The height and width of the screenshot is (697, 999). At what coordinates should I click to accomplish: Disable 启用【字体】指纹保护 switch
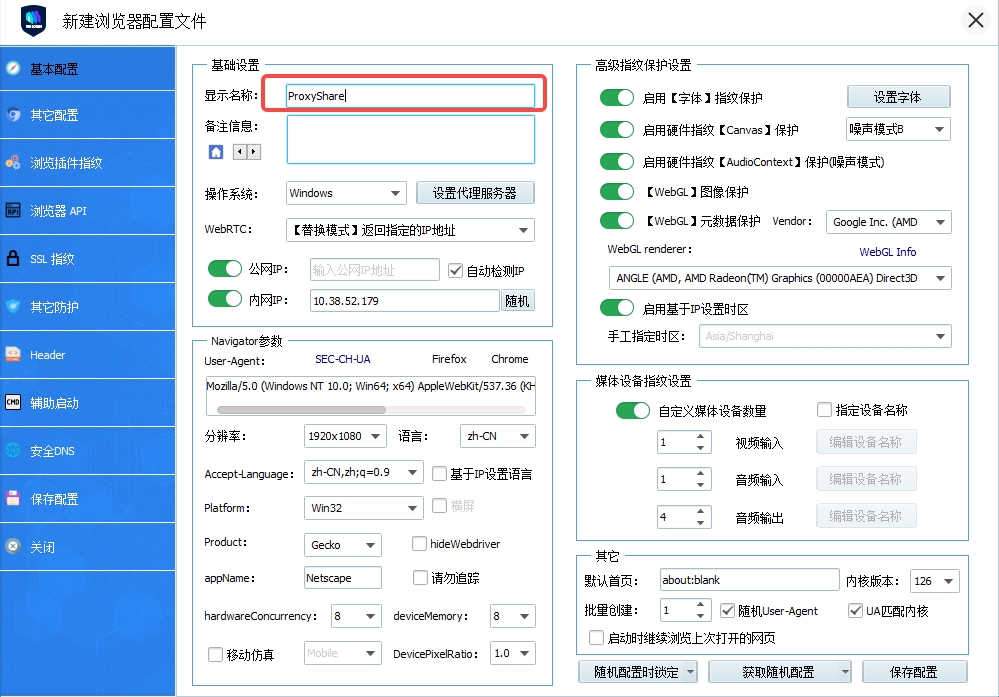[617, 97]
